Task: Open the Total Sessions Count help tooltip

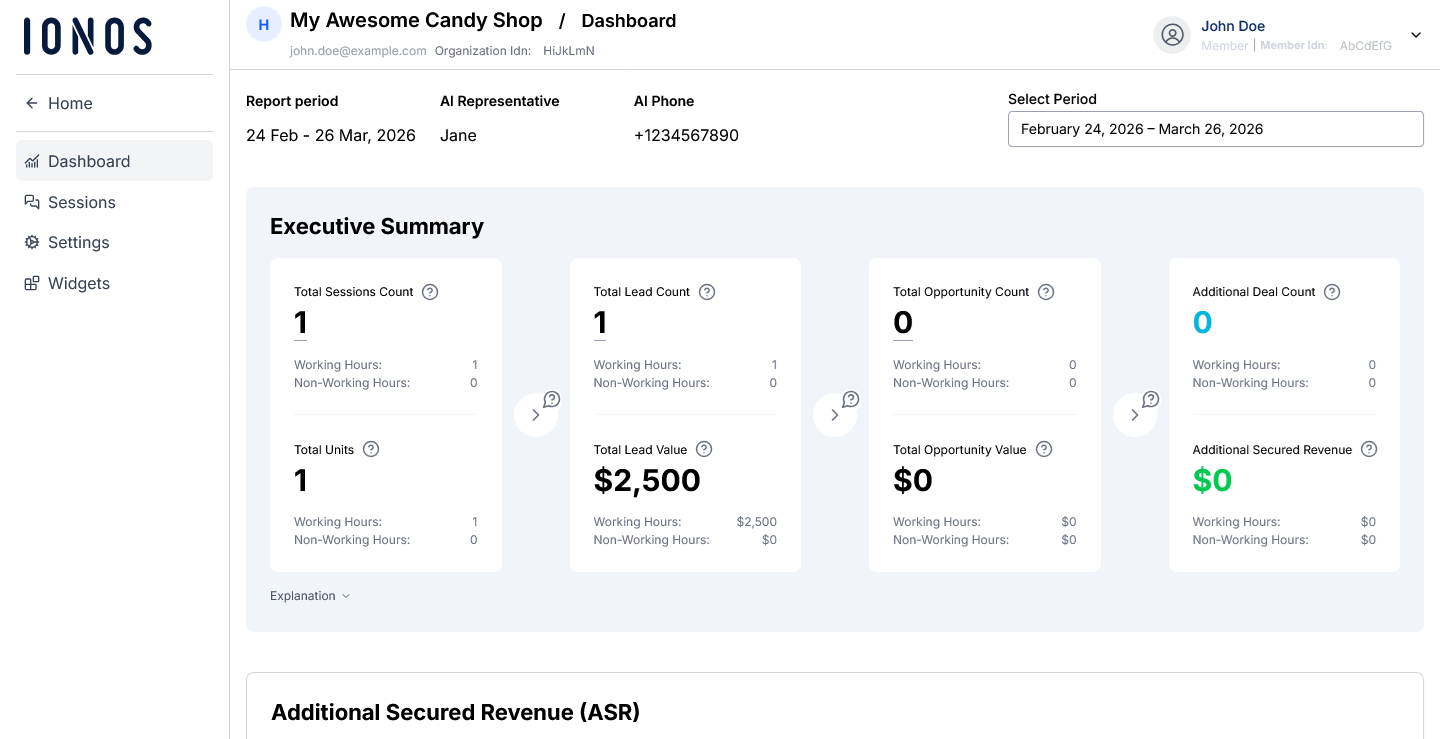Action: (x=430, y=291)
